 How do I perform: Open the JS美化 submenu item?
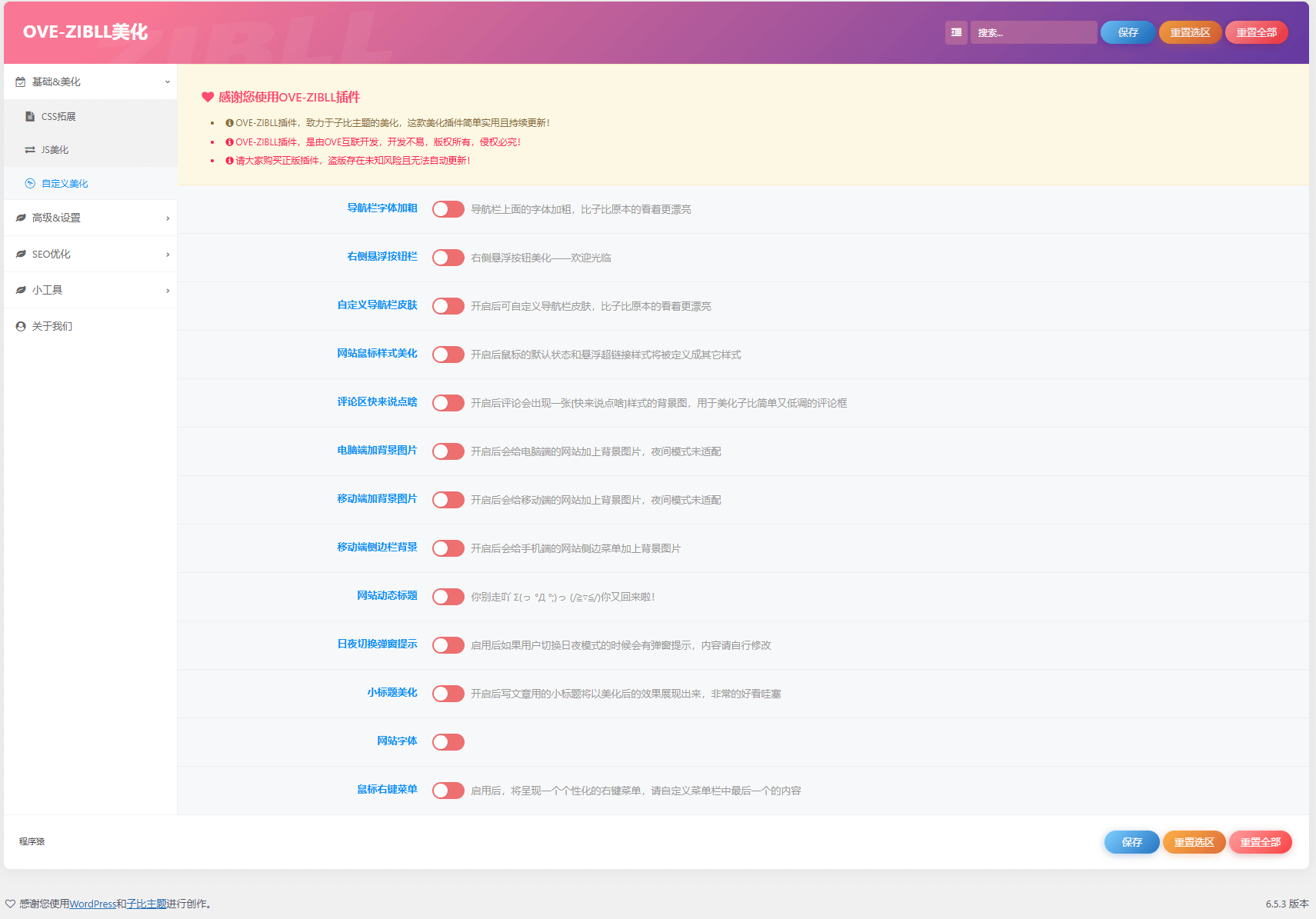(91, 150)
